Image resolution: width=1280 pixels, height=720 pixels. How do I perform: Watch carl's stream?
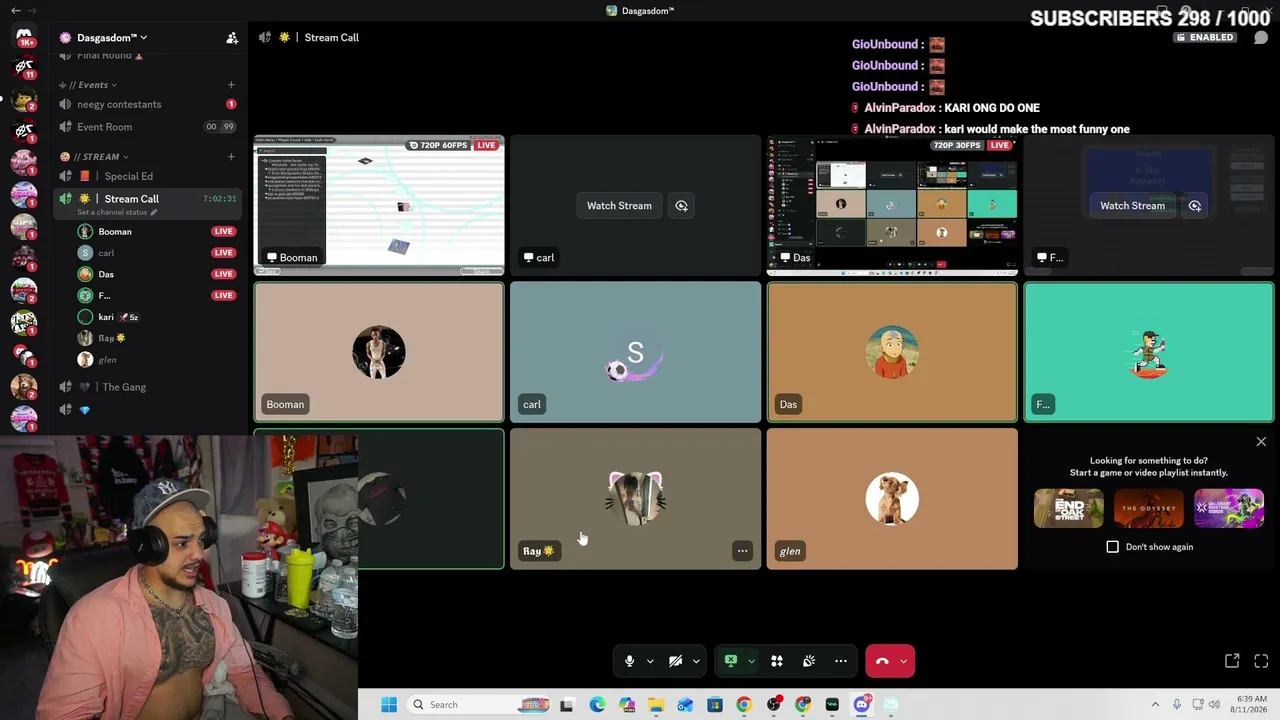[619, 206]
